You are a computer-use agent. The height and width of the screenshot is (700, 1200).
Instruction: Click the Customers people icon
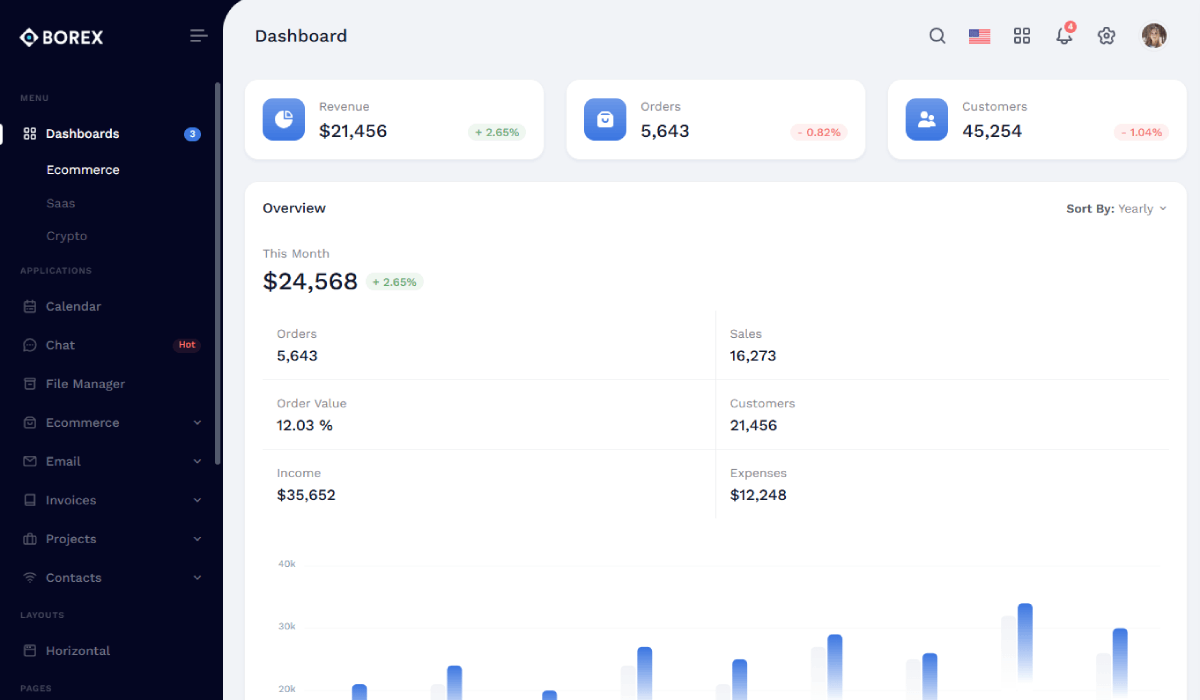[927, 119]
